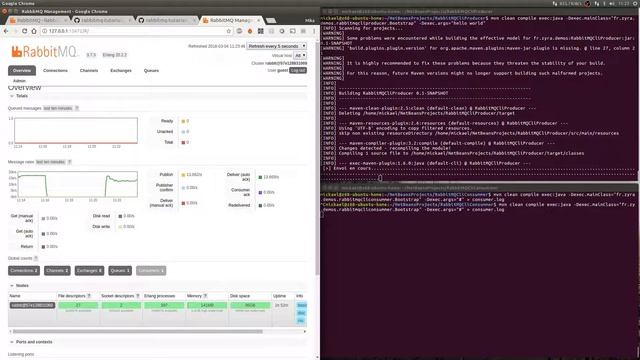The image size is (640, 360).
Task: Click the Erlang processes value cell
Action: [x=164, y=305]
